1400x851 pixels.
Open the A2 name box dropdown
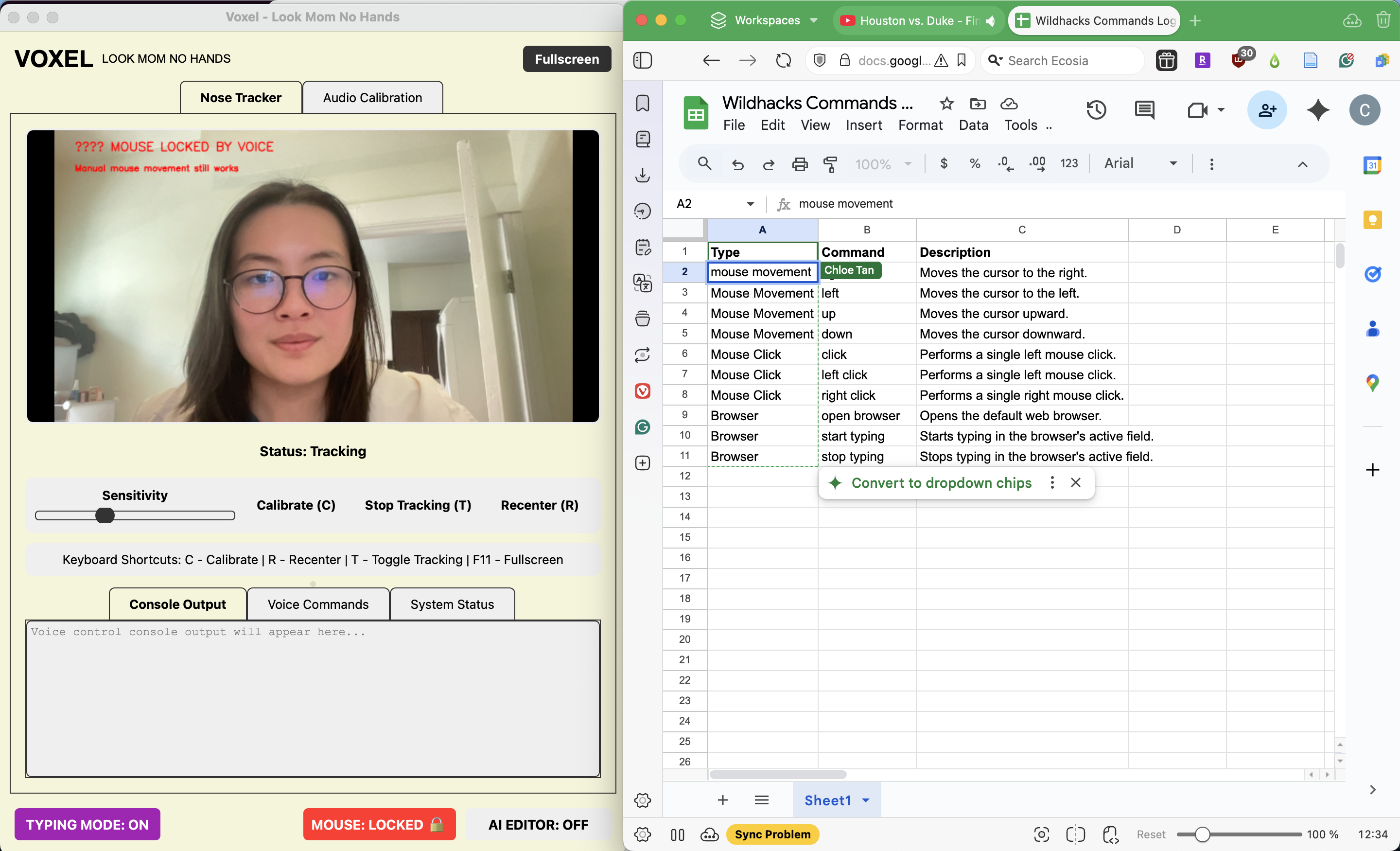(750, 204)
